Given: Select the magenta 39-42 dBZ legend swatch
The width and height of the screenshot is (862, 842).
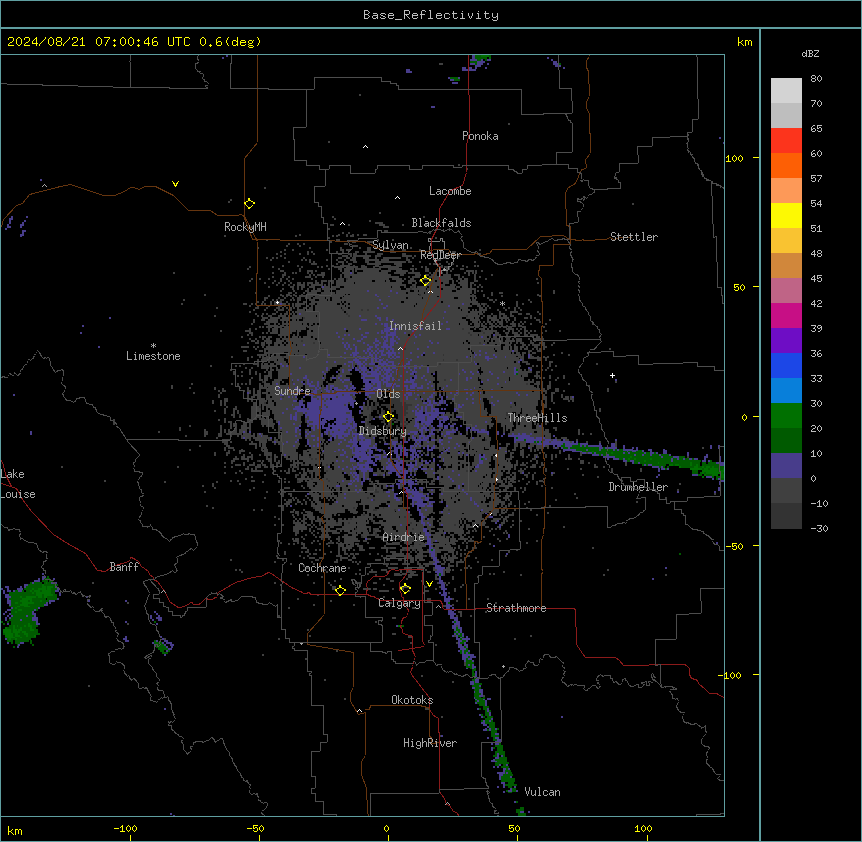Looking at the screenshot, I should coord(786,315).
